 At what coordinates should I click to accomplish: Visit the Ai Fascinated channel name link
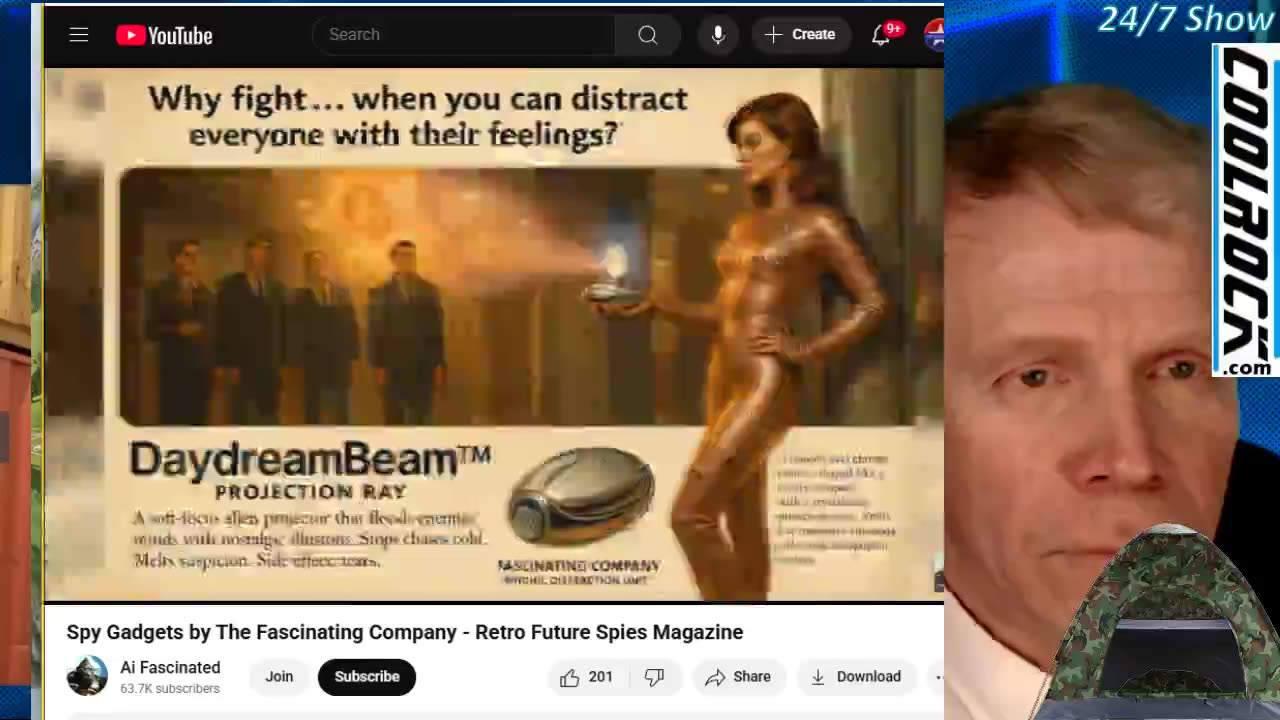pyautogui.click(x=170, y=667)
